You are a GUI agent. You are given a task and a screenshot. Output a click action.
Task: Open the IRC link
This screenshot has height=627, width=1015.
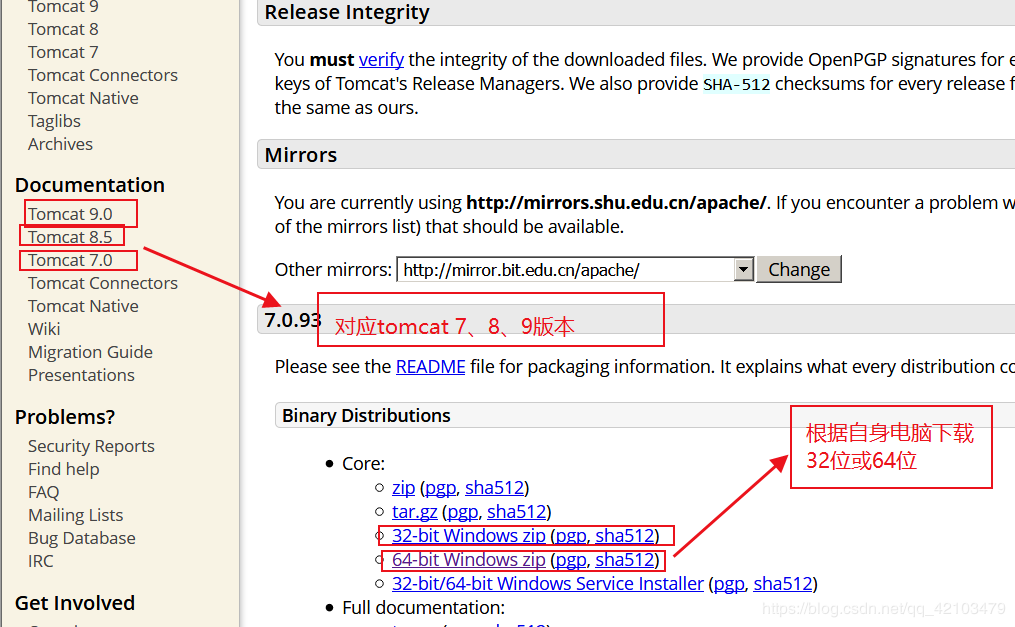click(40, 561)
